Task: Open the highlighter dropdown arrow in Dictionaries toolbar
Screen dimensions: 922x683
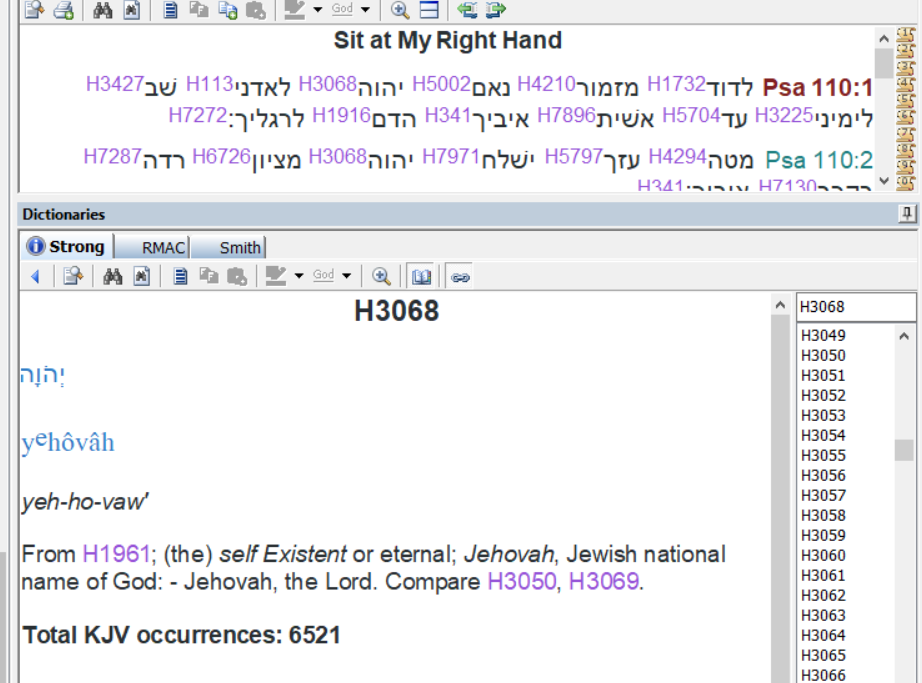Action: point(298,276)
